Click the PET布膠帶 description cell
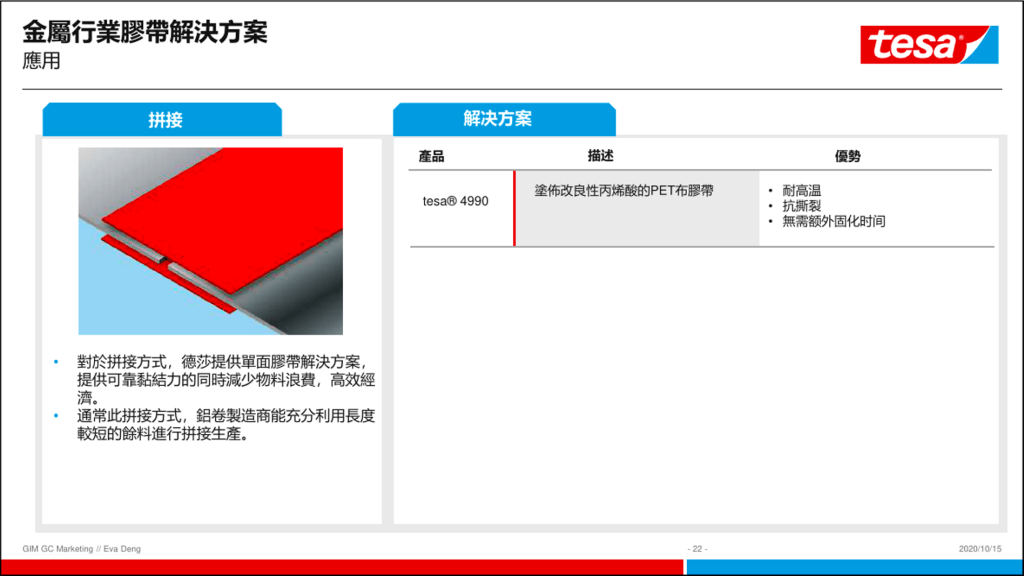This screenshot has width=1024, height=576. pos(624,190)
